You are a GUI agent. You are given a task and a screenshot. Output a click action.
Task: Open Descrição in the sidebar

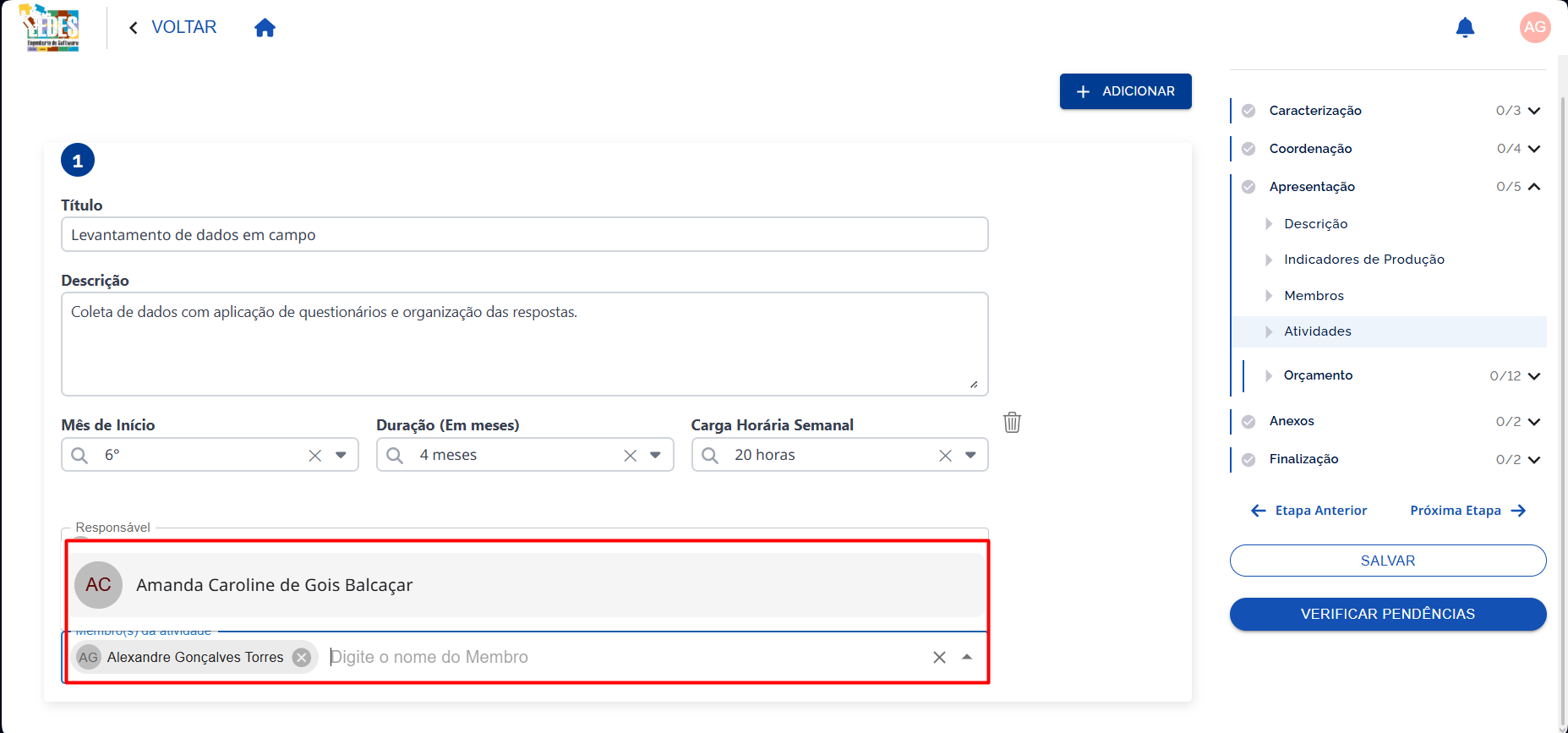point(1315,224)
